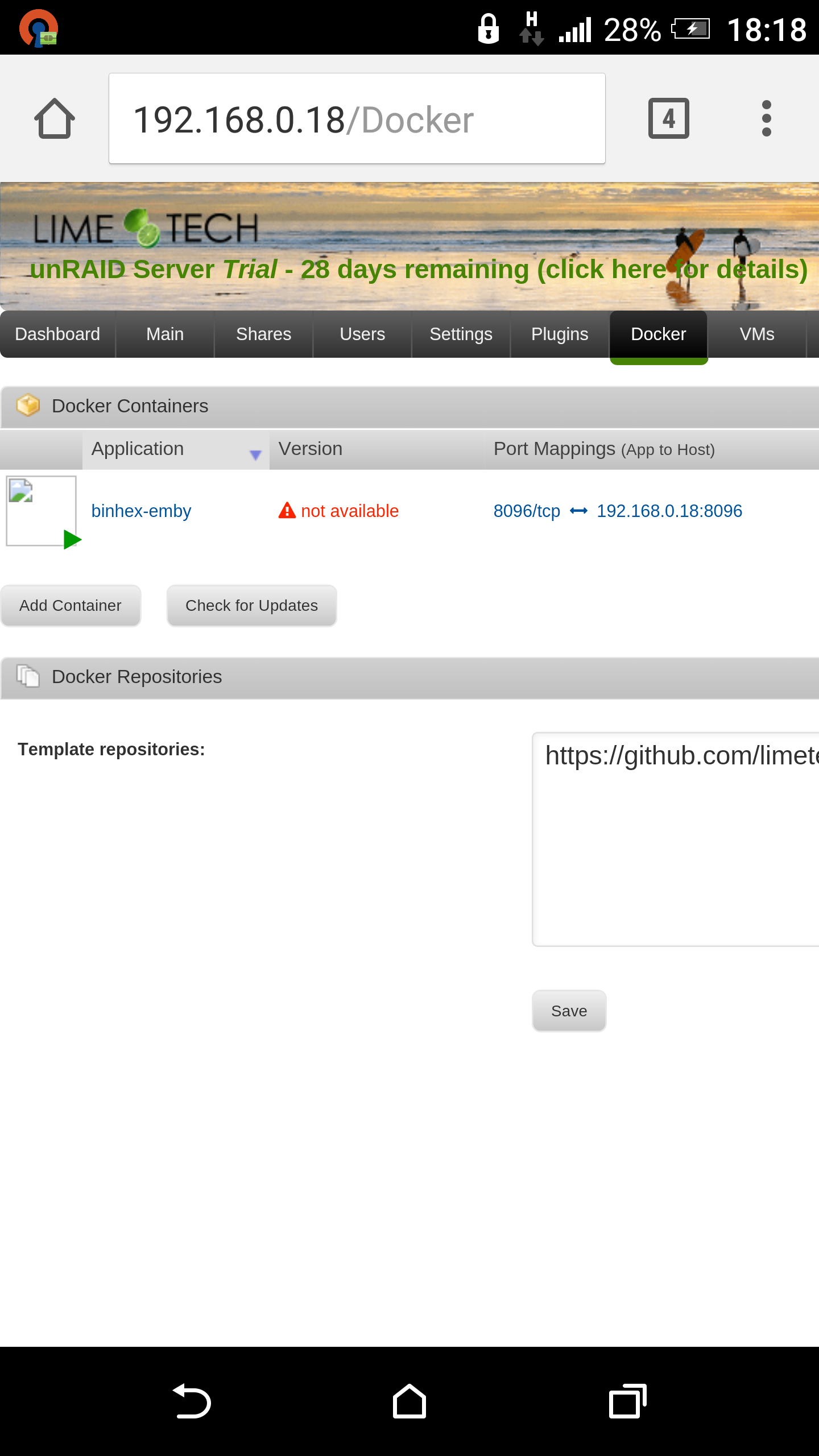Image resolution: width=819 pixels, height=1456 pixels.
Task: Tap the Android back navigation button
Action: [192, 1401]
